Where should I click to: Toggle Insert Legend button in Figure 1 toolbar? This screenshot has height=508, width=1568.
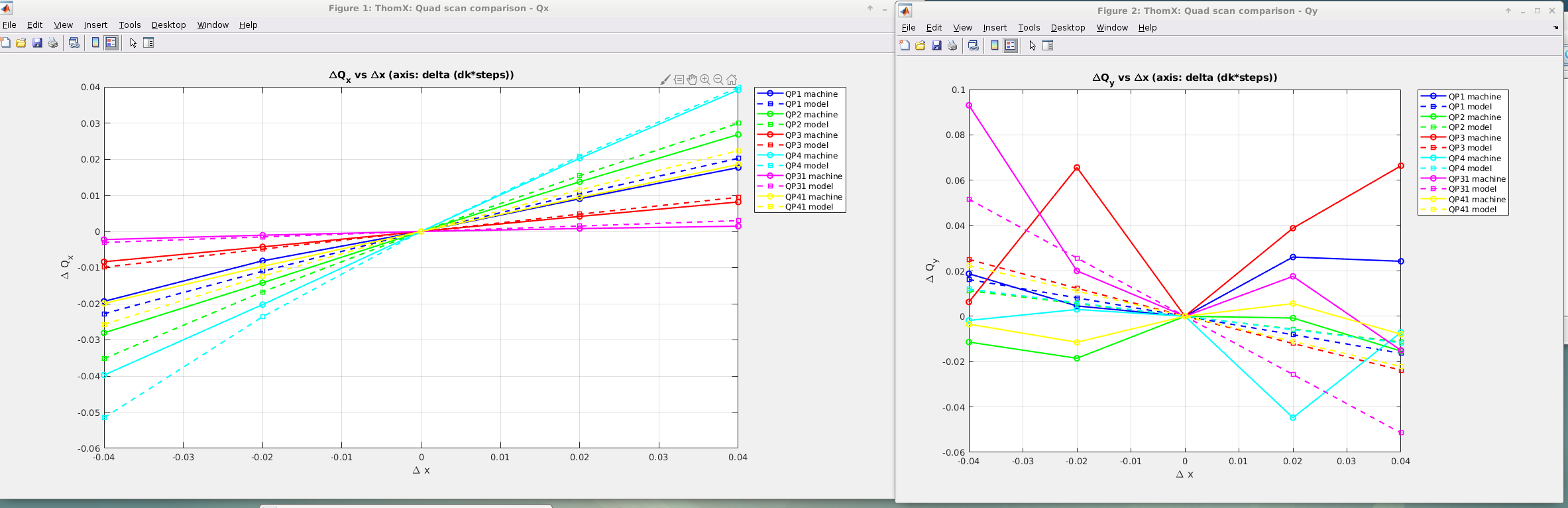coord(111,43)
